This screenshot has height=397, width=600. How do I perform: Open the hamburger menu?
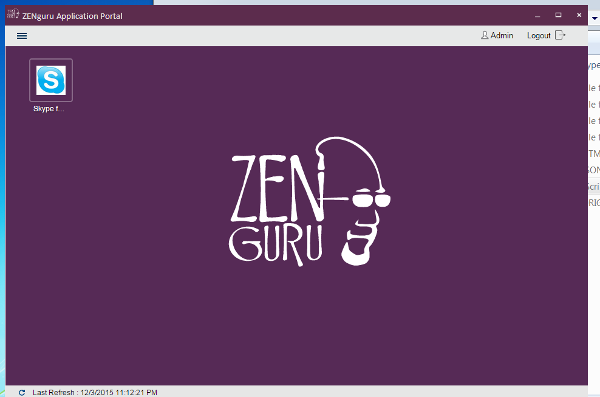coord(22,36)
